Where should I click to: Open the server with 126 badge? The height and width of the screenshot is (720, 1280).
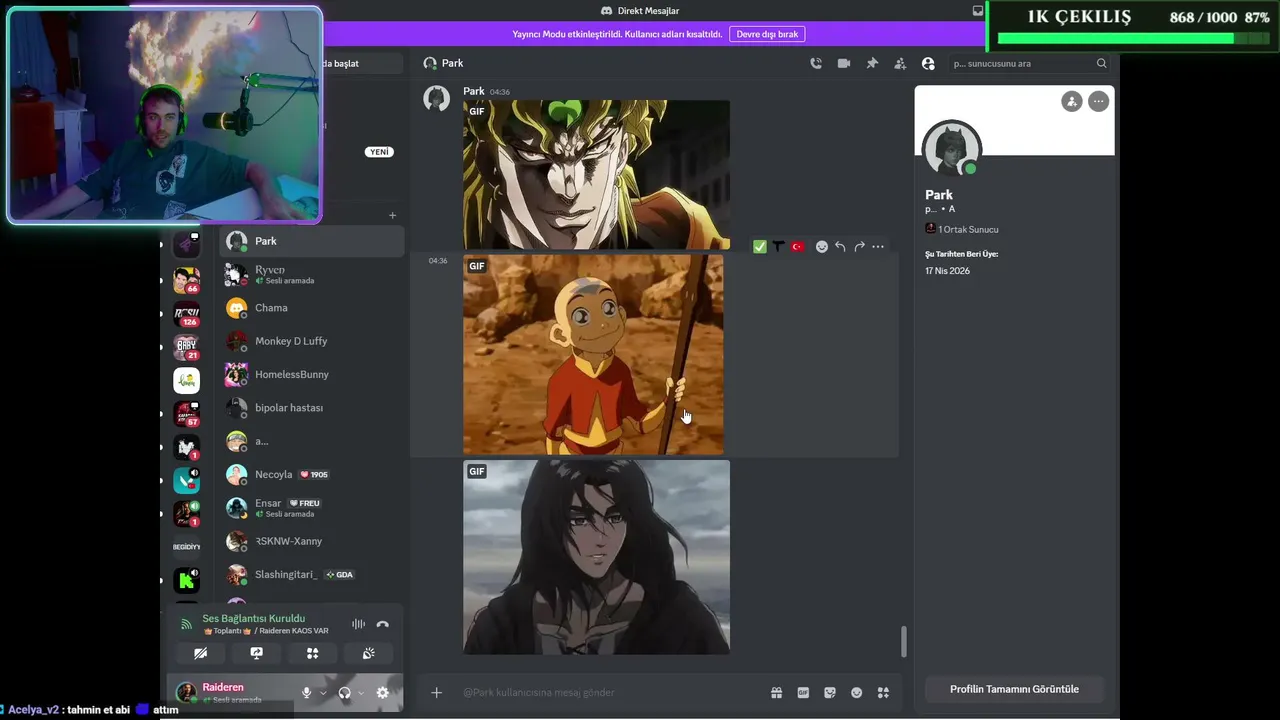click(x=187, y=314)
